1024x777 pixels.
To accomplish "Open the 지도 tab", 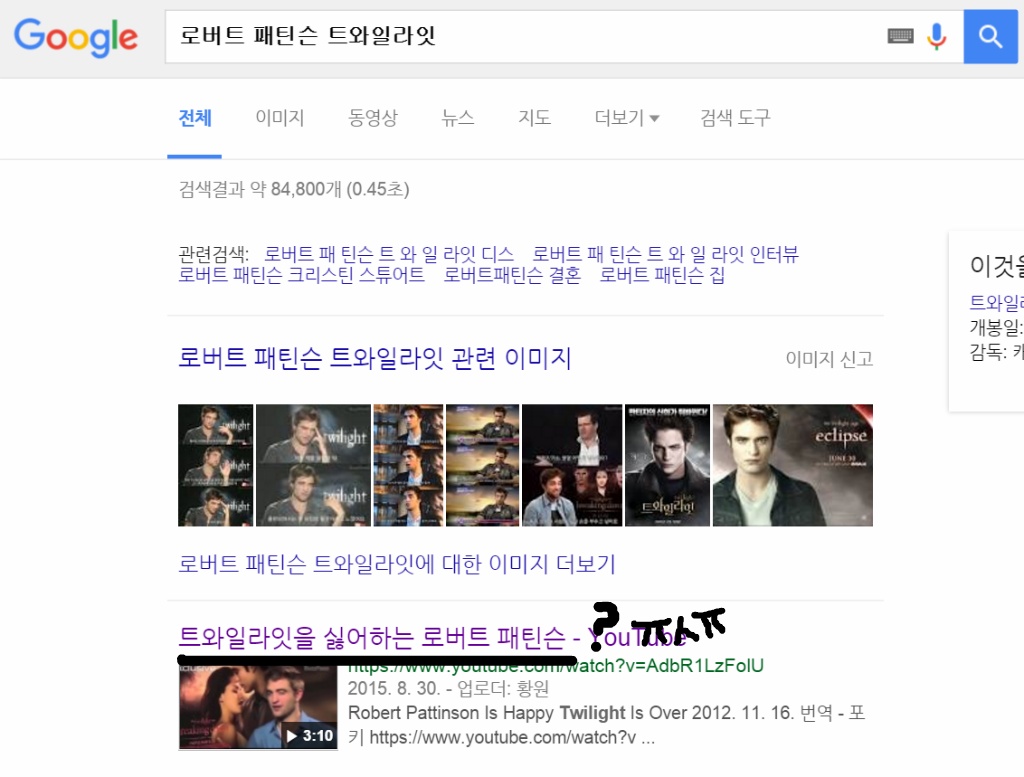I will (534, 118).
